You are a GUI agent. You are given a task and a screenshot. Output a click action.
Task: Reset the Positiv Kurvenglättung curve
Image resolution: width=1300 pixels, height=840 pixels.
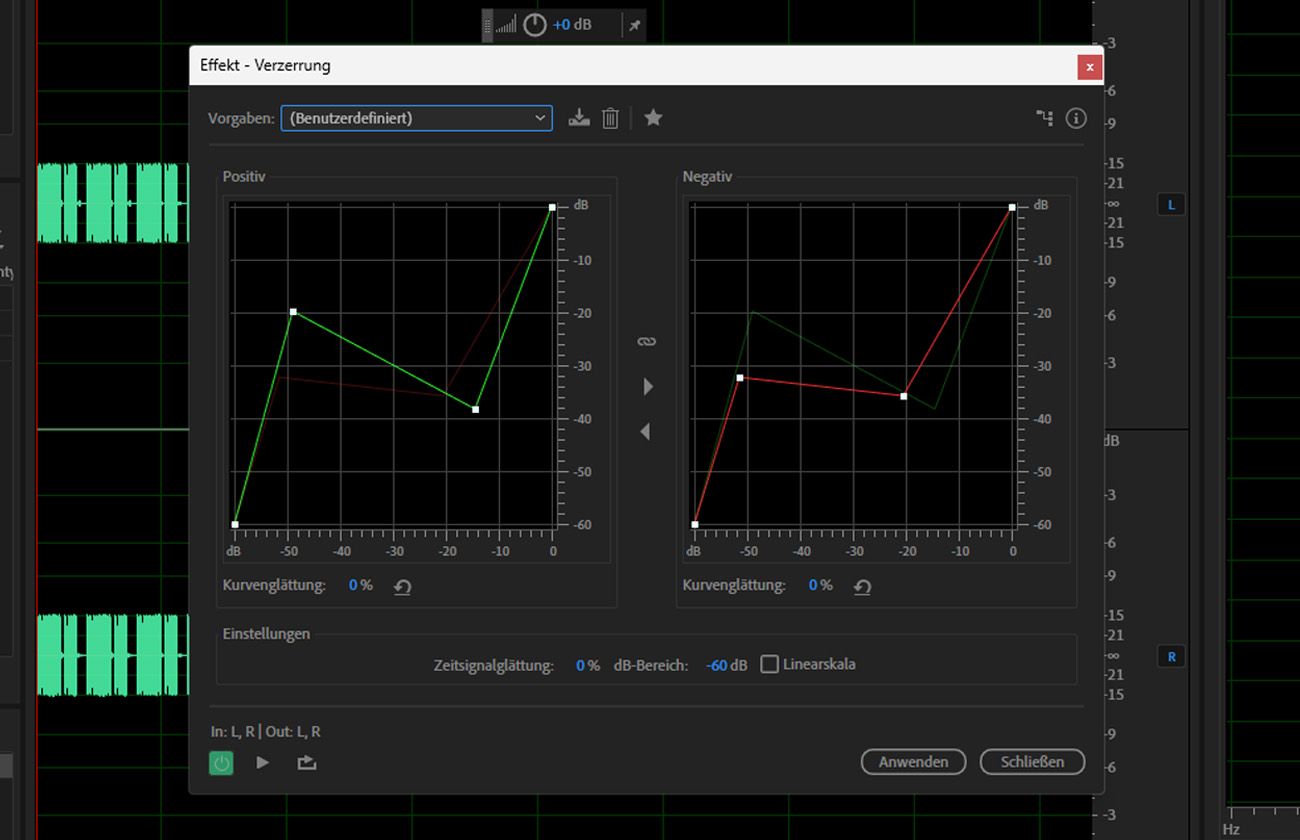(402, 587)
